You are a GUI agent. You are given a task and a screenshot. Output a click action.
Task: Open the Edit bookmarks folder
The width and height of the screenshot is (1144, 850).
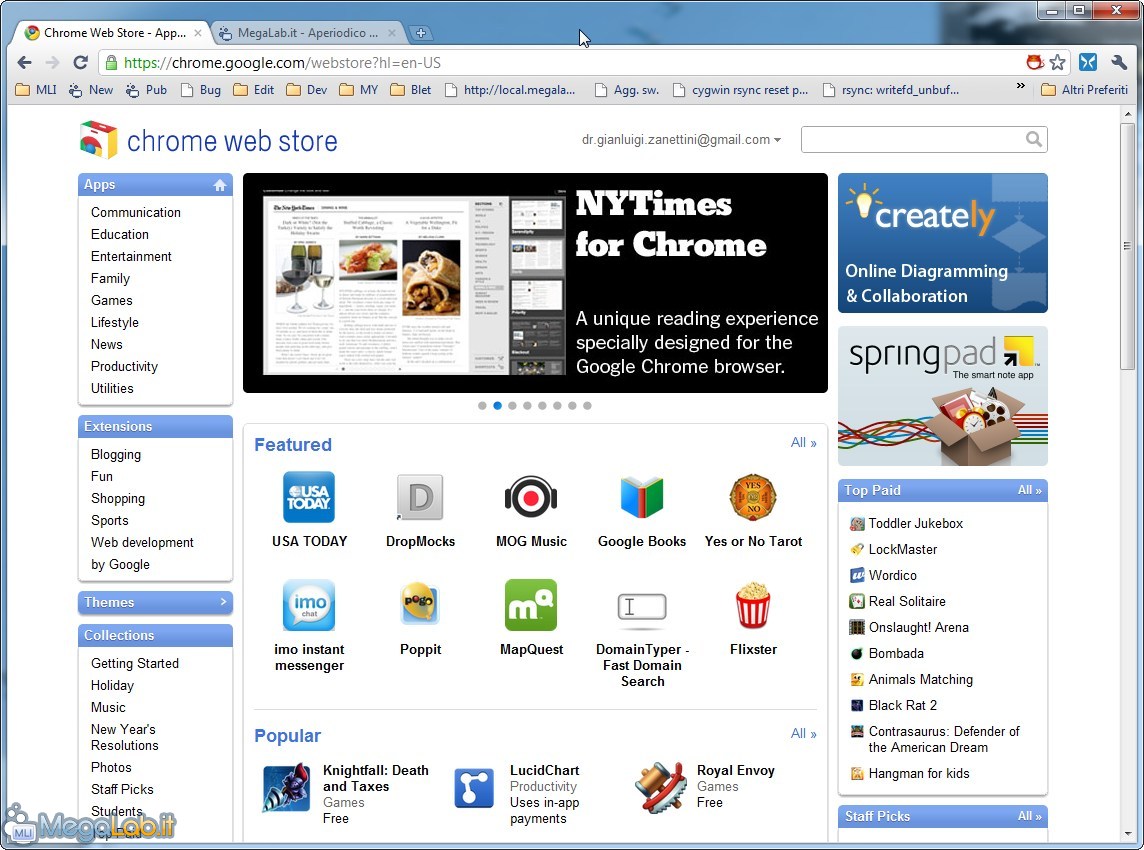tap(254, 90)
